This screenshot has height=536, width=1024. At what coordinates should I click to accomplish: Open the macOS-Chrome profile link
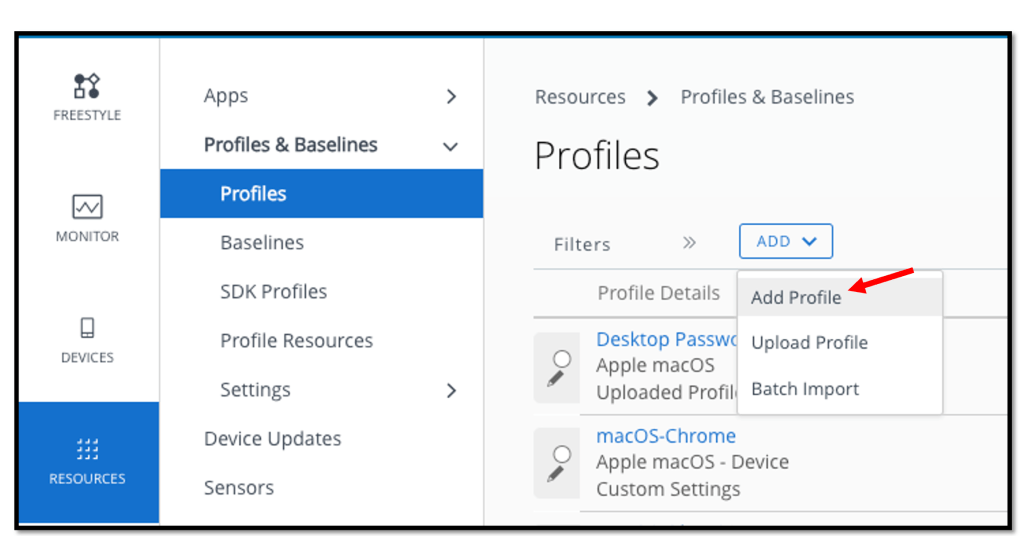[666, 436]
